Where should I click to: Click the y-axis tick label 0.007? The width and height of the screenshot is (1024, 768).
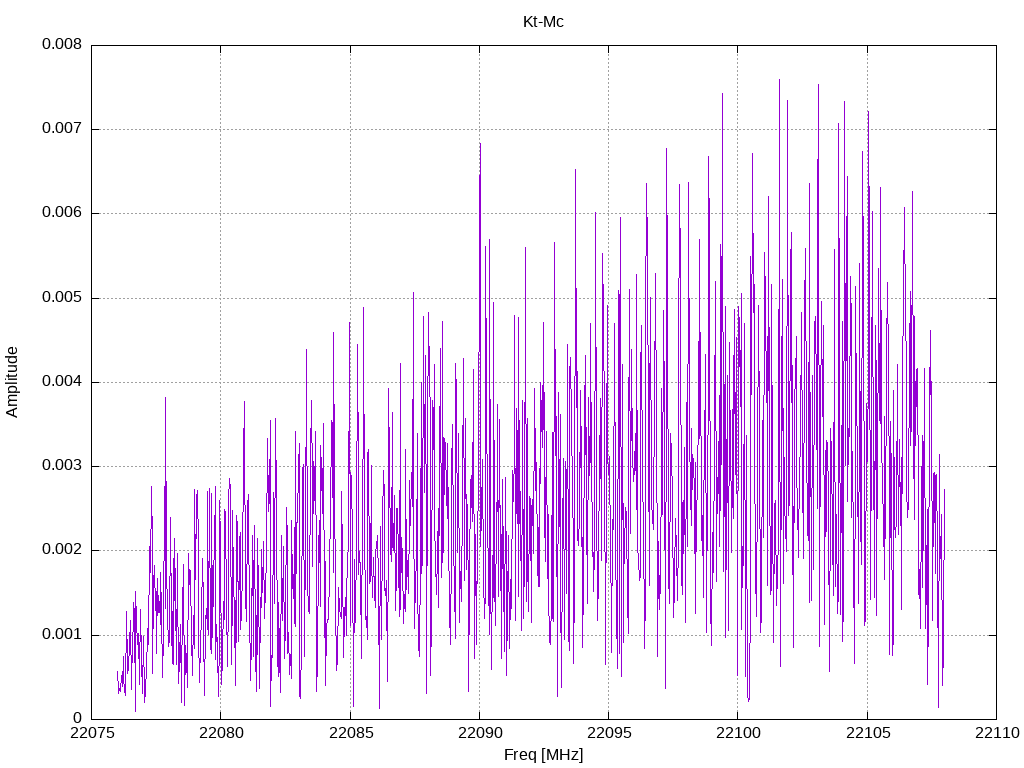click(x=62, y=129)
